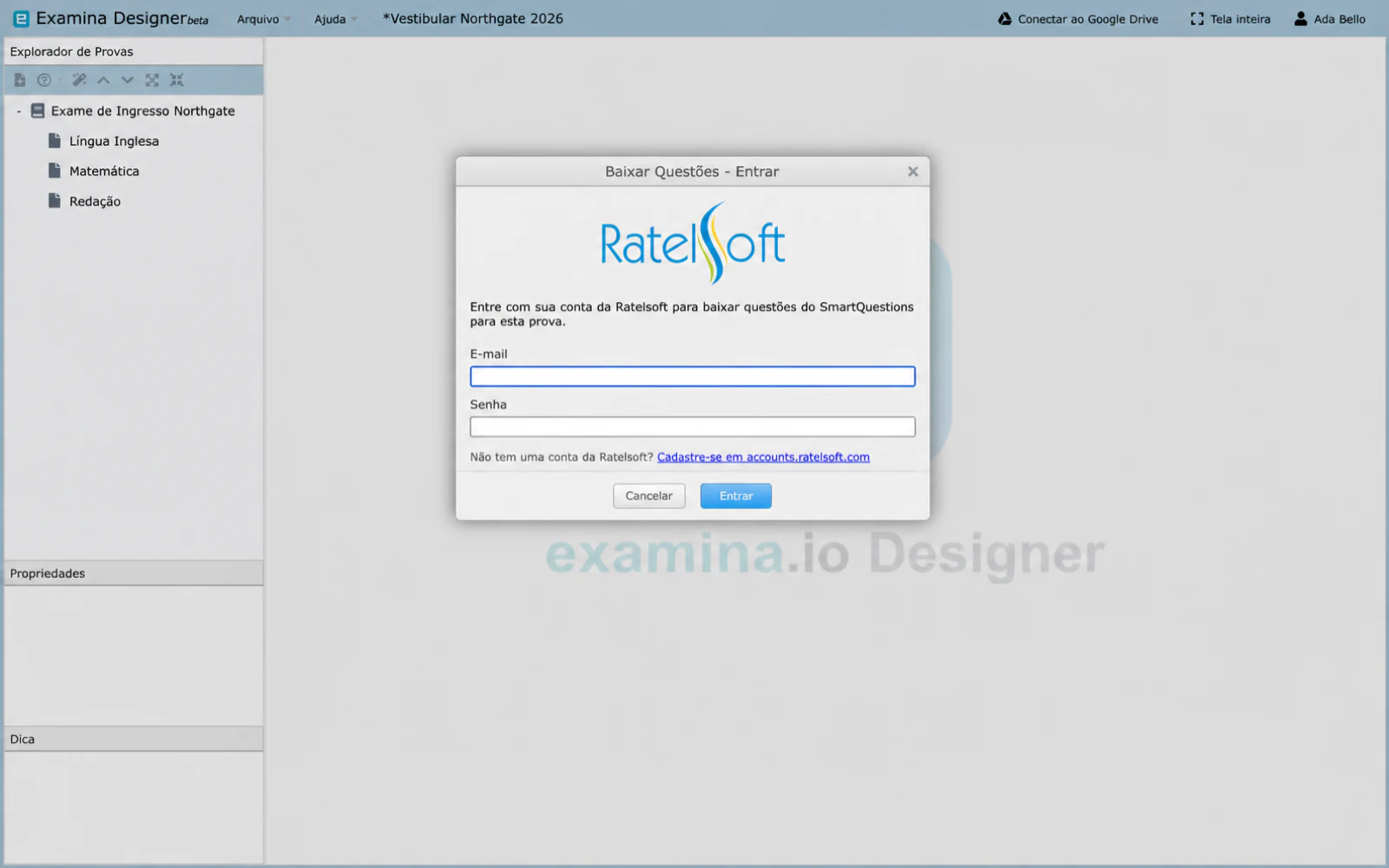The width and height of the screenshot is (1389, 868).
Task: Collapse the Exame de Ingresso Northgate tree node
Action: click(x=19, y=111)
